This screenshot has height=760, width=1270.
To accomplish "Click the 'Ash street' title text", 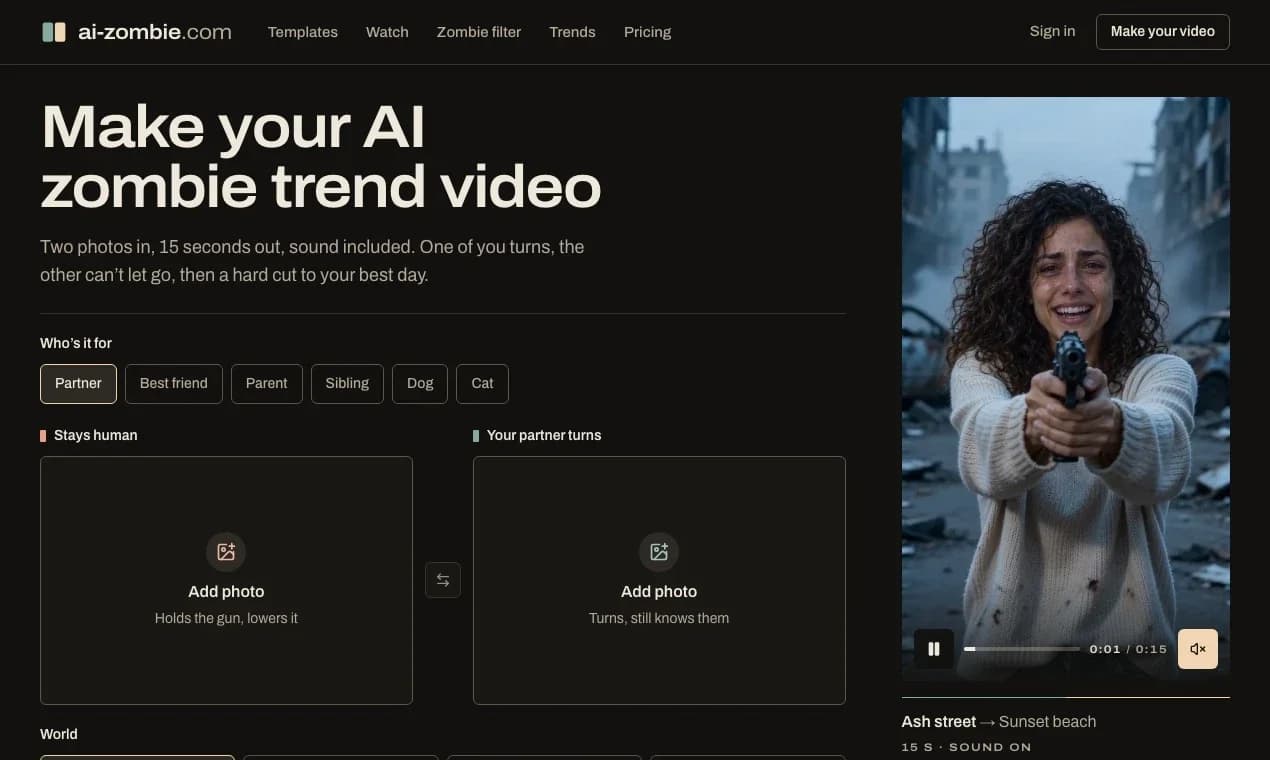I will coord(939,722).
